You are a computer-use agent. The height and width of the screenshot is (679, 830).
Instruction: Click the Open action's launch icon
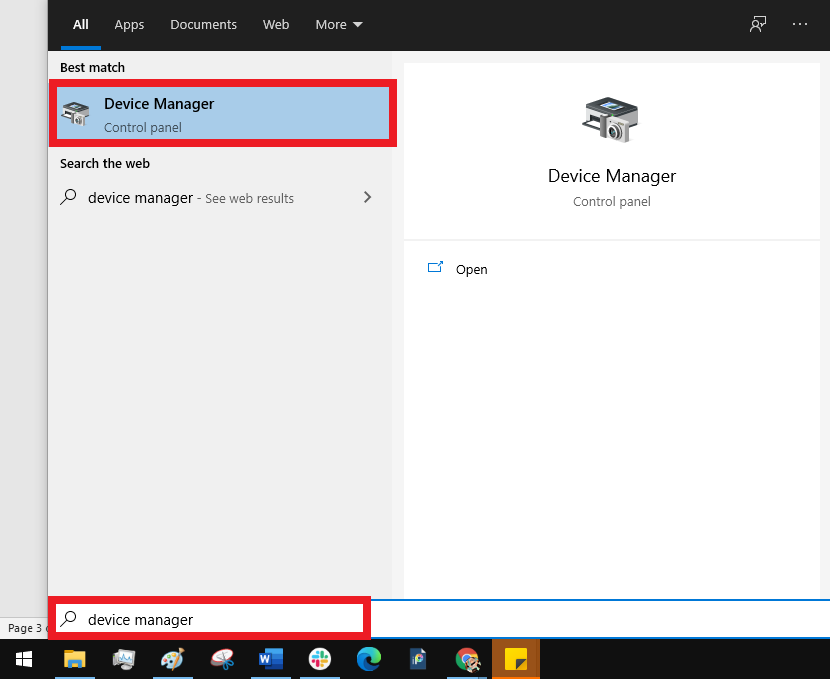pos(435,267)
